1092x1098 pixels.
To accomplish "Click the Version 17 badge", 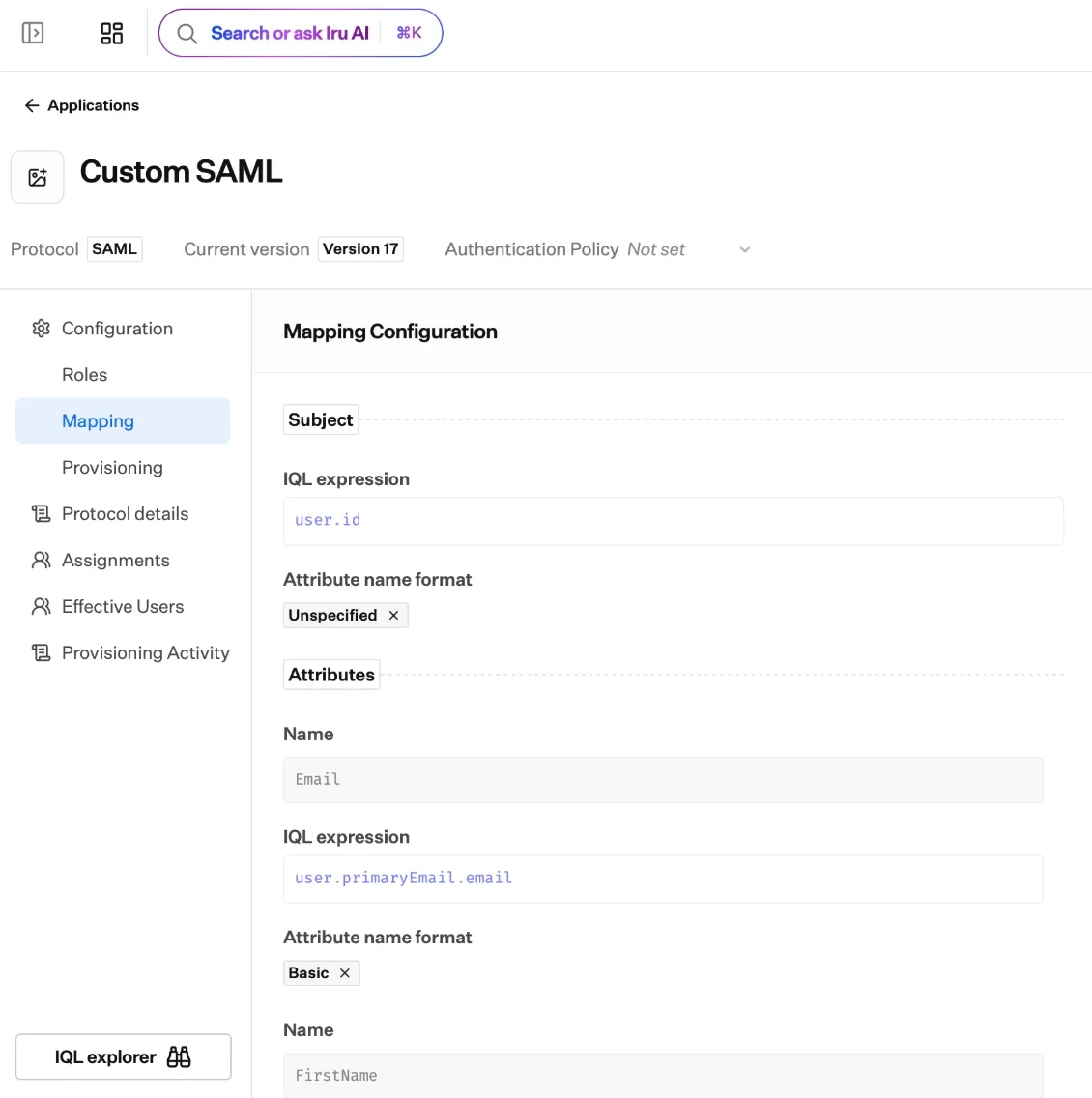I will [x=360, y=249].
